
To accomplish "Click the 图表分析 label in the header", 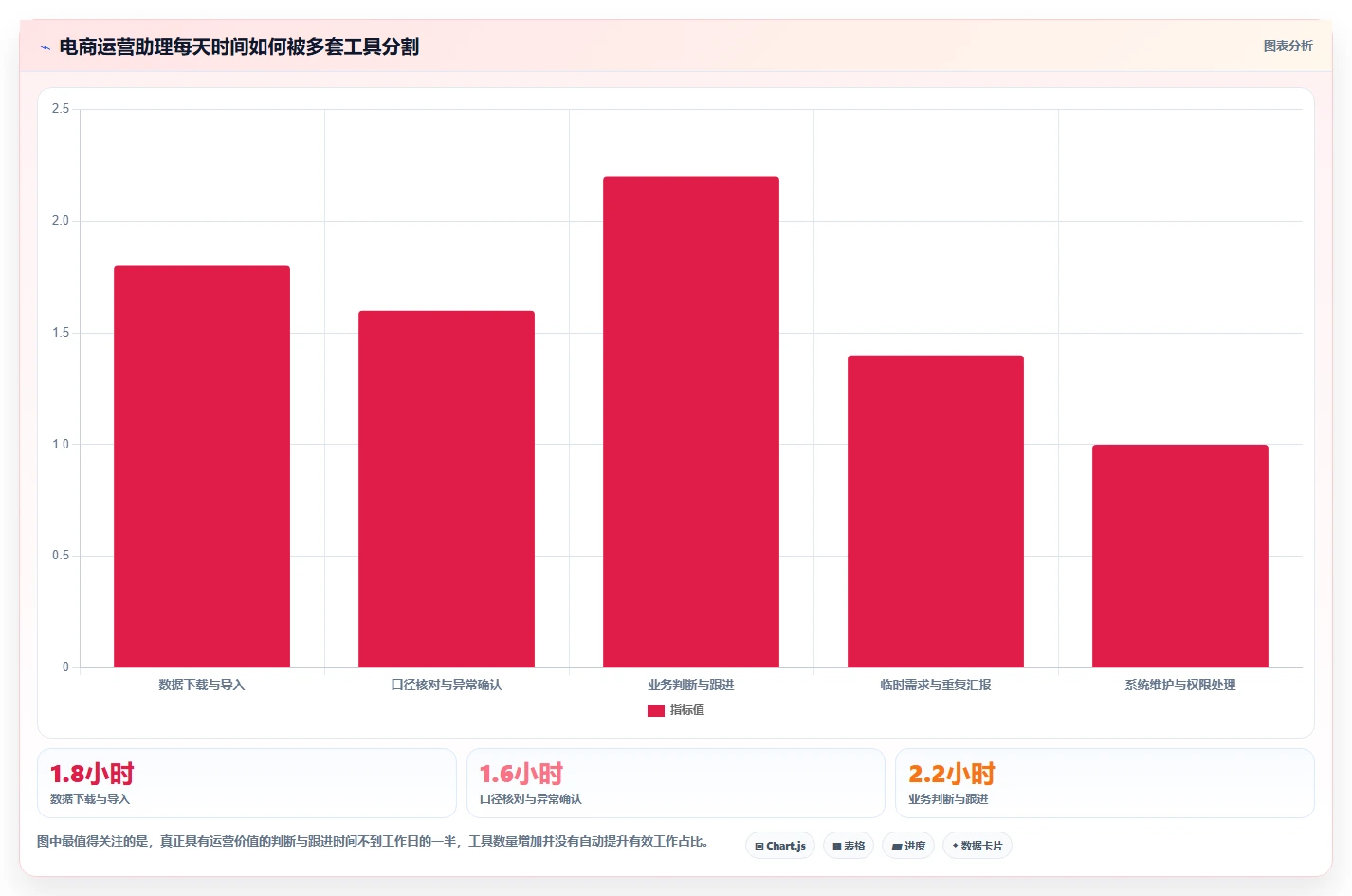I will point(1288,46).
